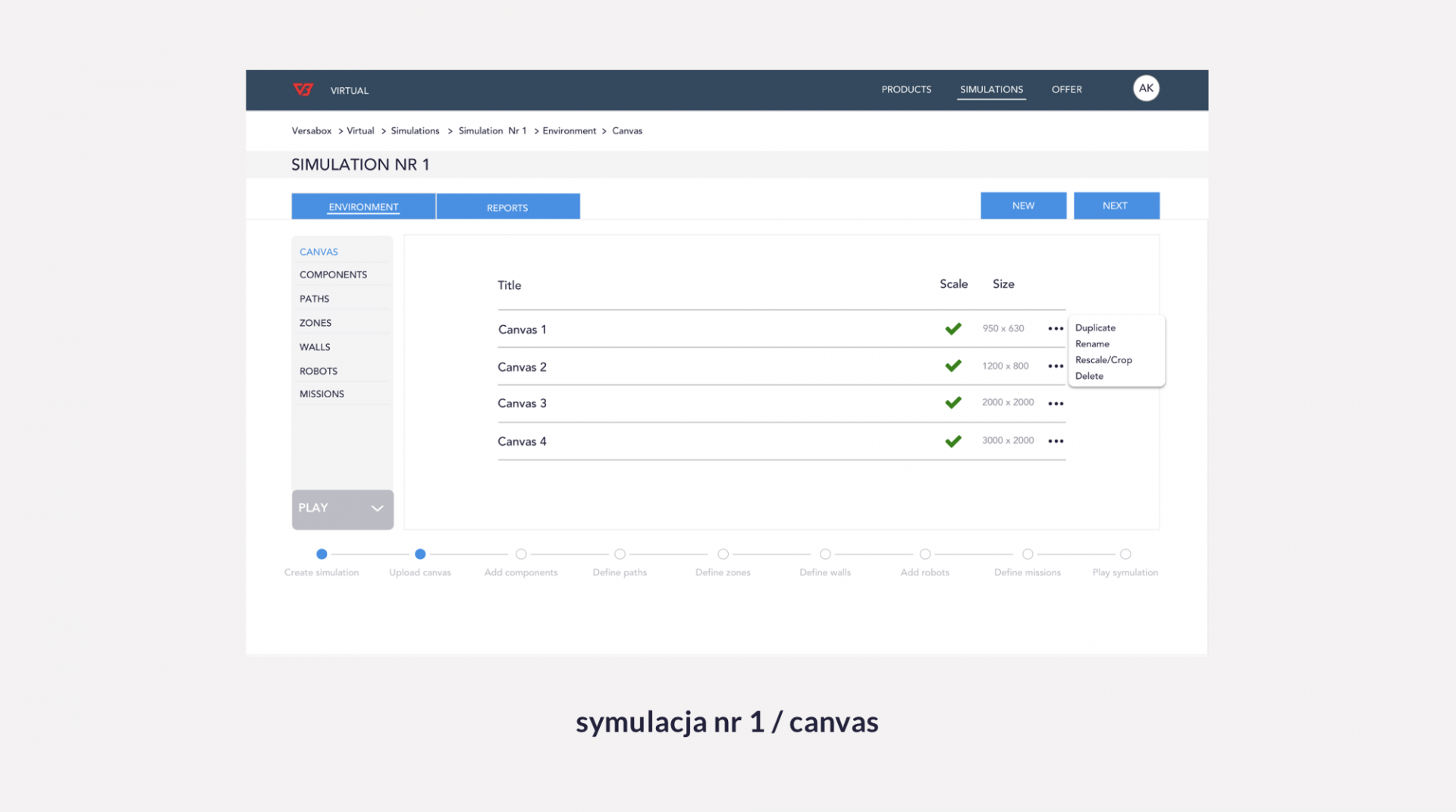Screen dimensions: 1456x812
Task: Open the AK user avatar
Action: [1145, 89]
